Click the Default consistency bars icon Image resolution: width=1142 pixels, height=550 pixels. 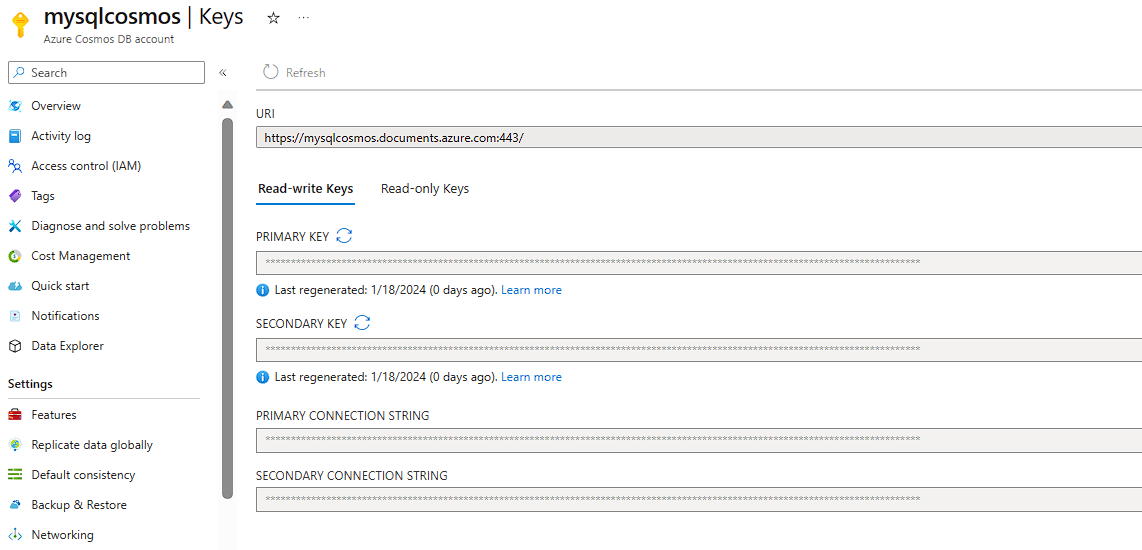pyautogui.click(x=15, y=475)
